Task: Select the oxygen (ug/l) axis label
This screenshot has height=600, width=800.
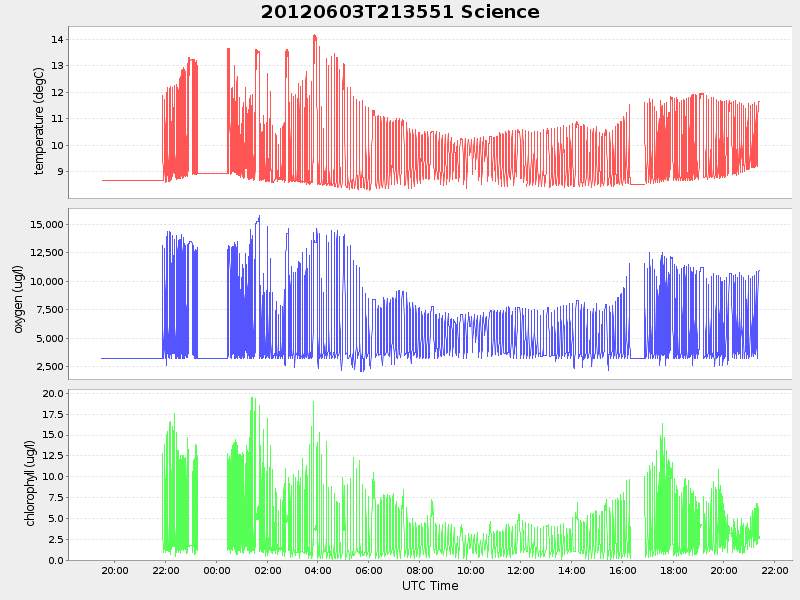Action: 18,299
